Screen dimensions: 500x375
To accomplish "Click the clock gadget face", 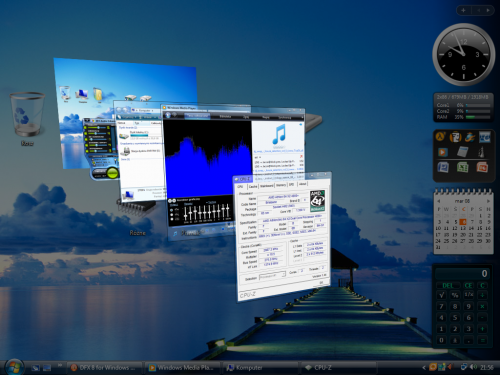I will click(x=463, y=55).
